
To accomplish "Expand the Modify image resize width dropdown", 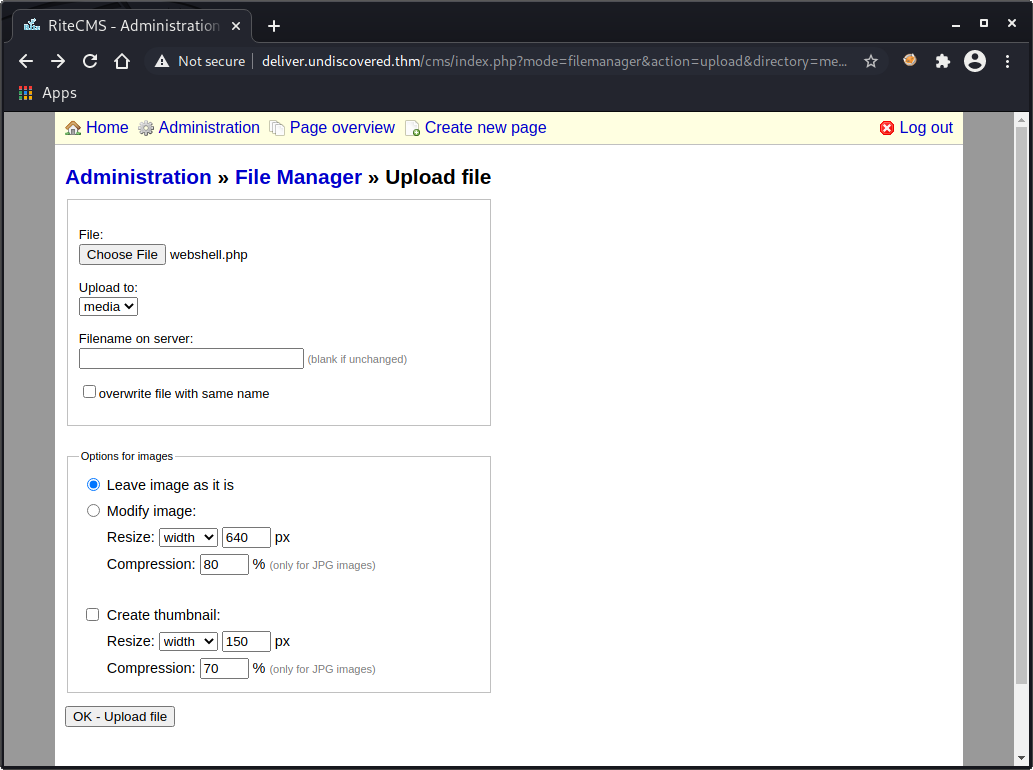I will (188, 537).
